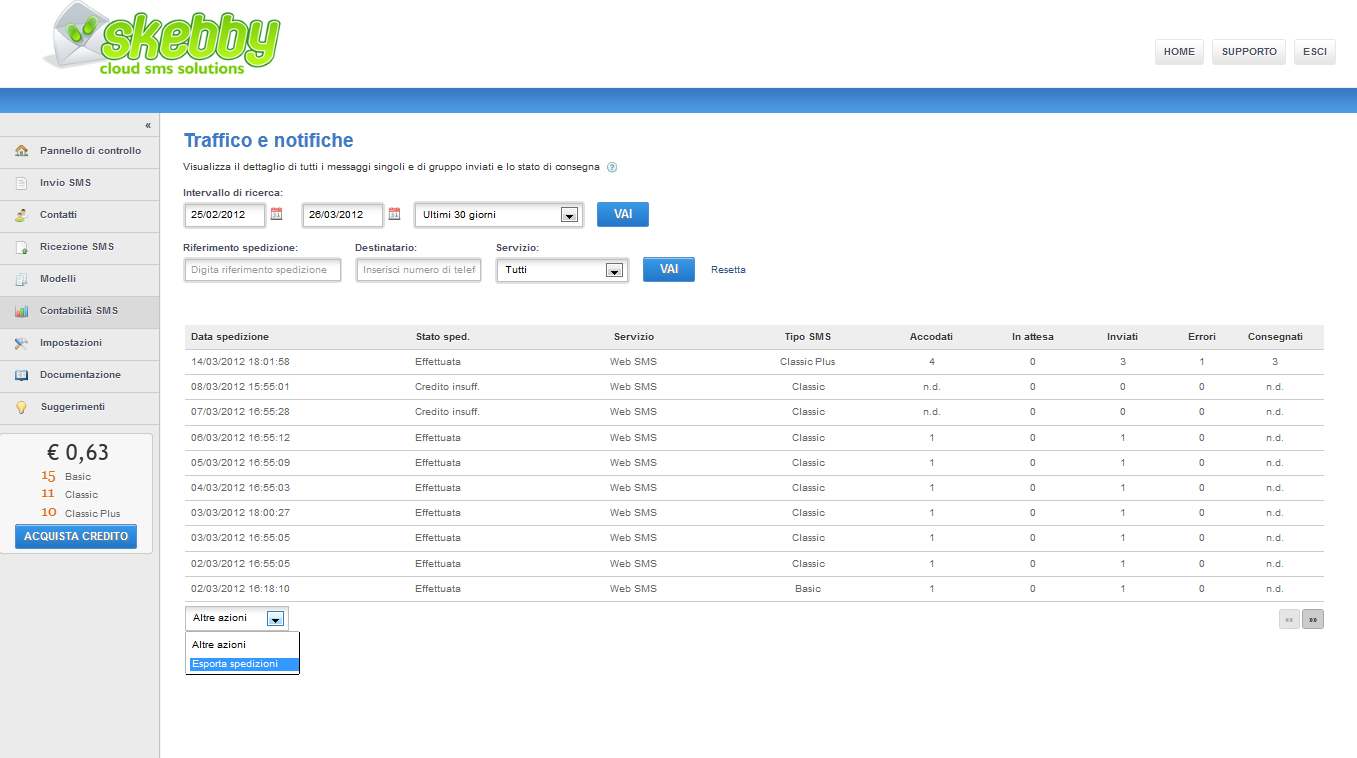Open Contabilità SMS menu item
The height and width of the screenshot is (758, 1357).
80,311
